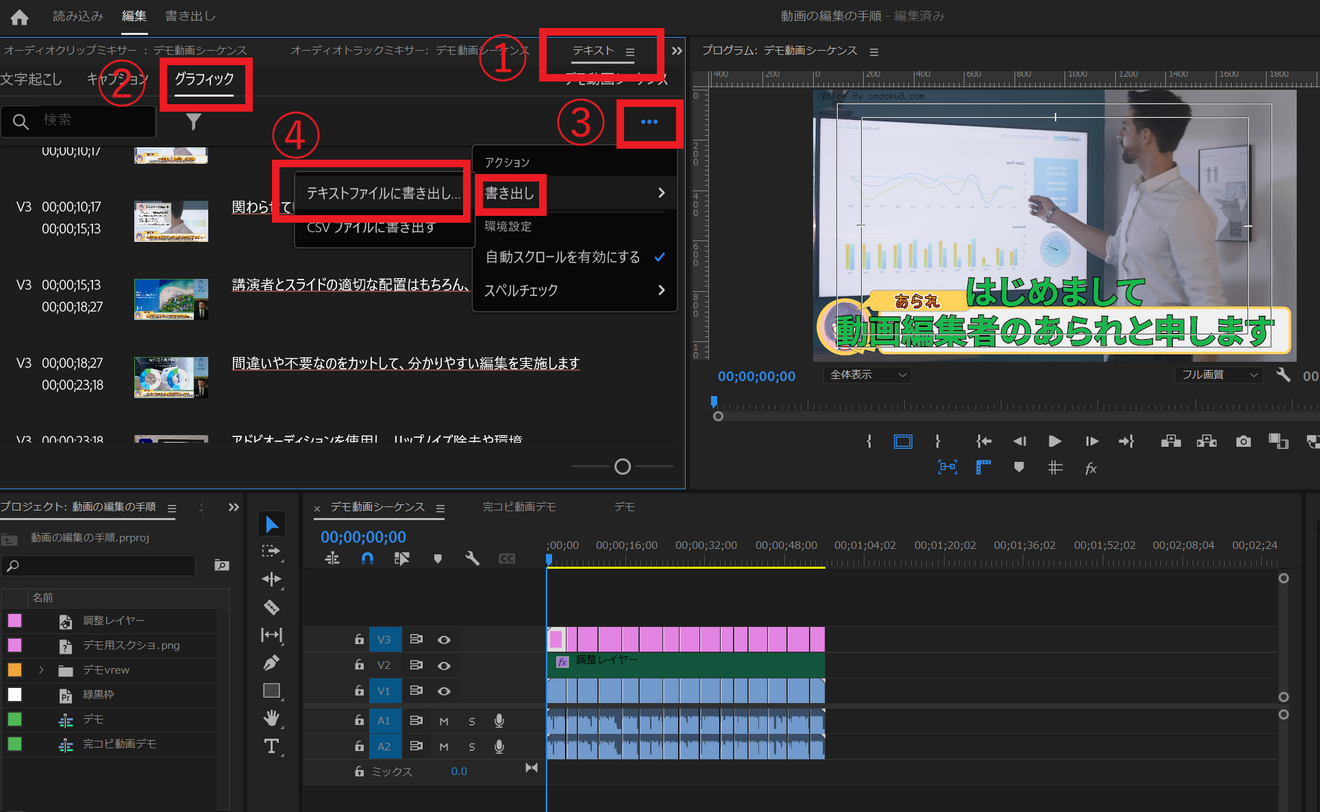Click new bin icon in project panel

[x=221, y=566]
